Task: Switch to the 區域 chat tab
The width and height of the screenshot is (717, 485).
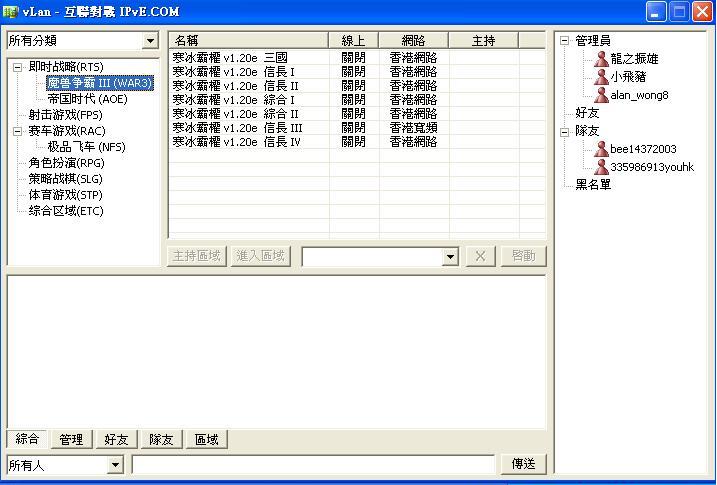Action: pyautogui.click(x=207, y=439)
